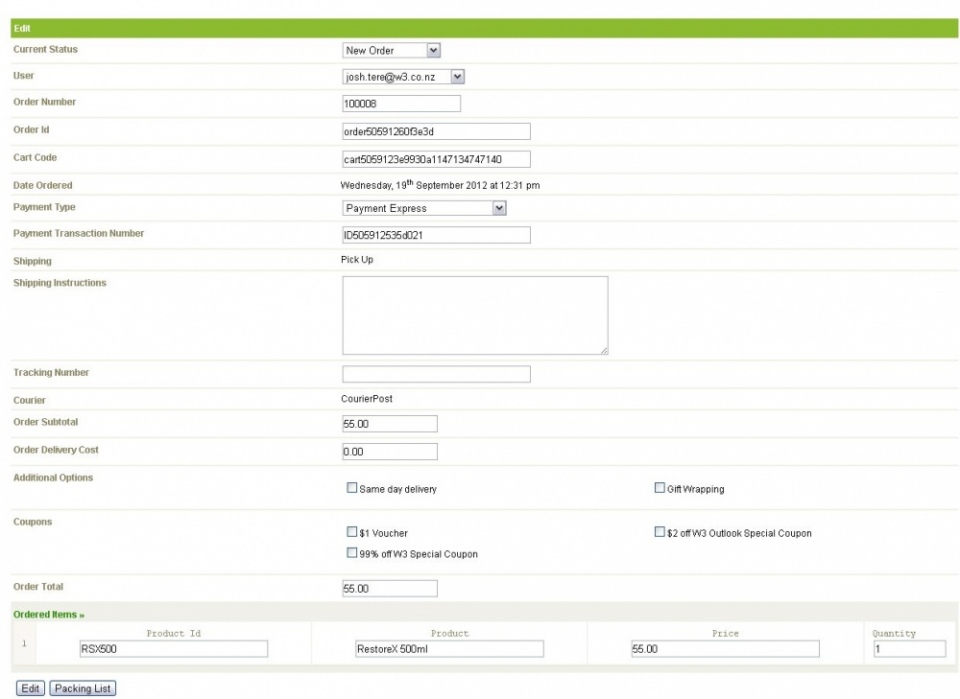The height and width of the screenshot is (699, 960).
Task: Open the Packing List
Action: point(83,689)
